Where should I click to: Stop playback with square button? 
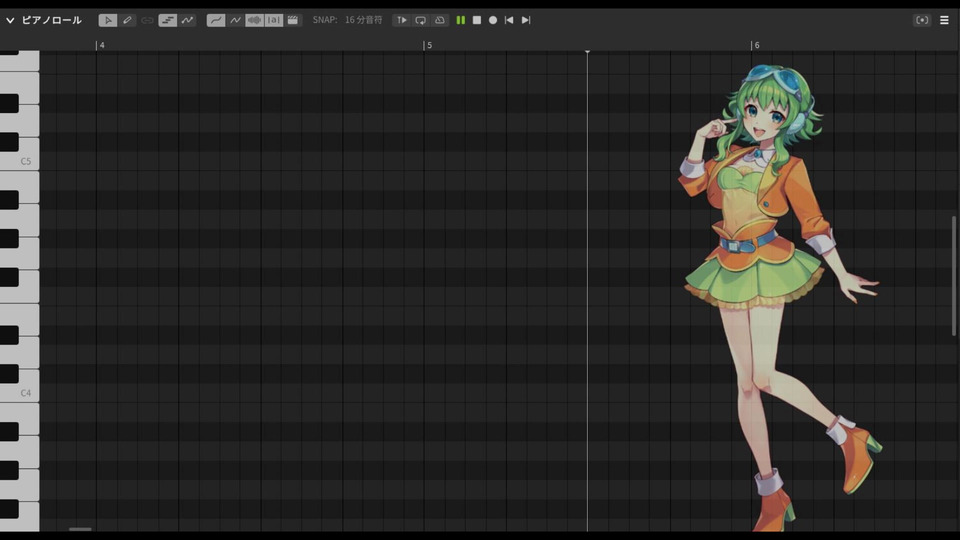coord(477,20)
